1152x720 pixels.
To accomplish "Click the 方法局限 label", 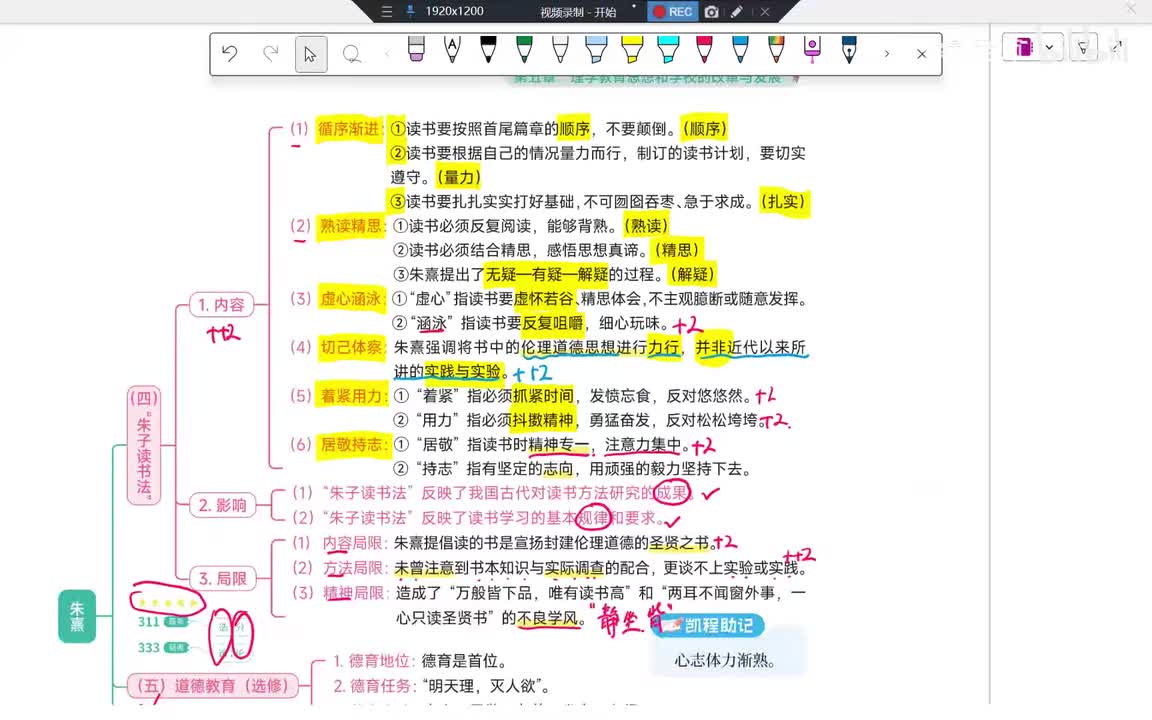I will 353,568.
